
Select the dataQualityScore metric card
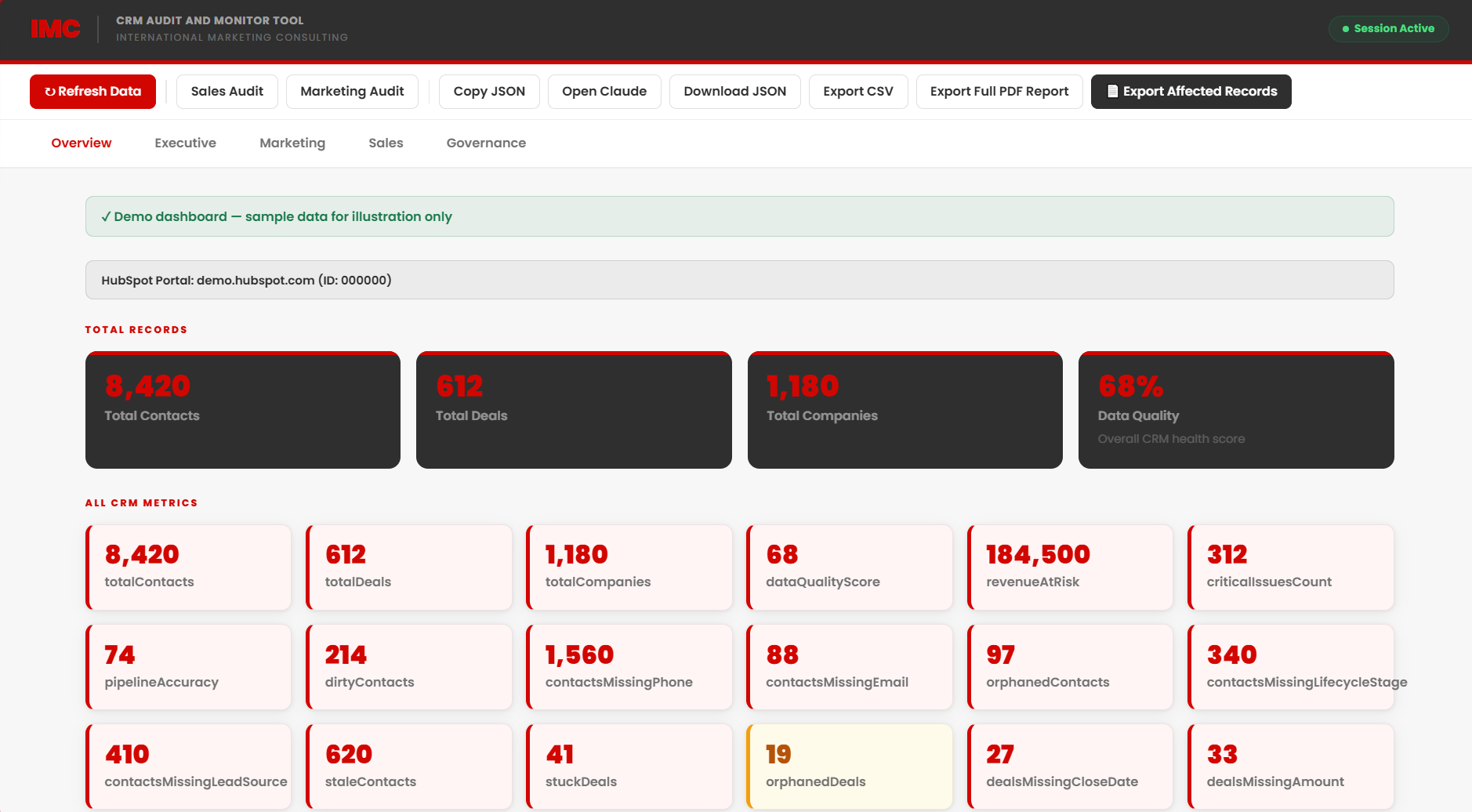click(850, 567)
